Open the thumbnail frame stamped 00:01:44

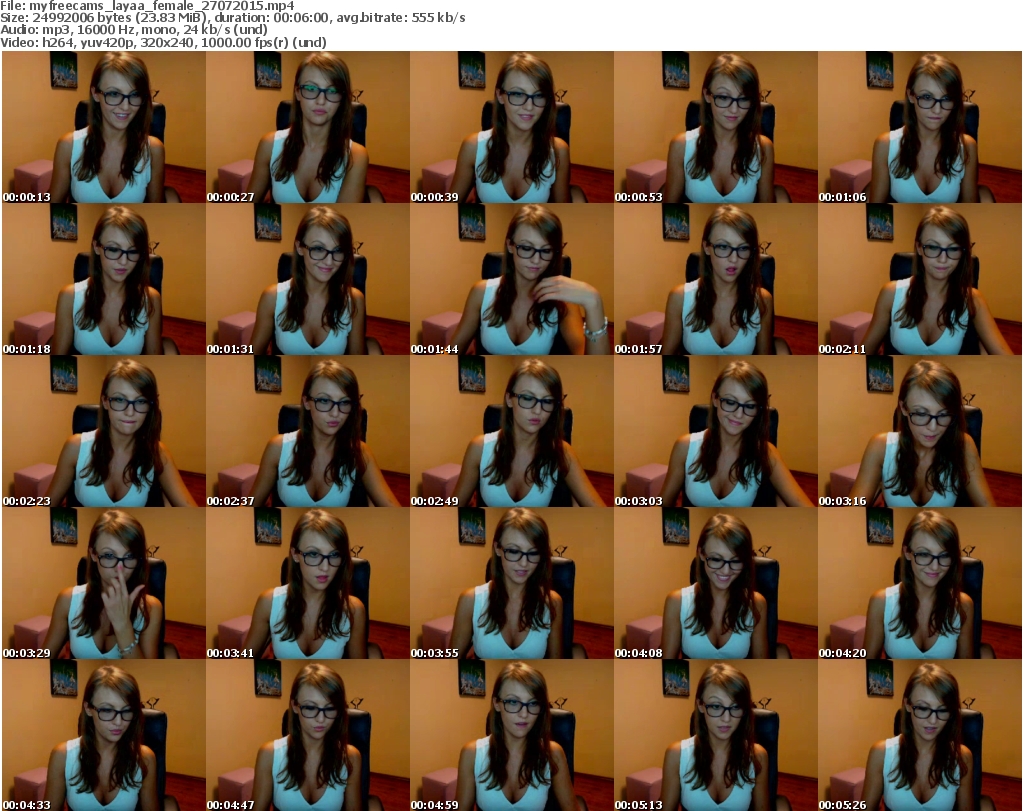511,279
